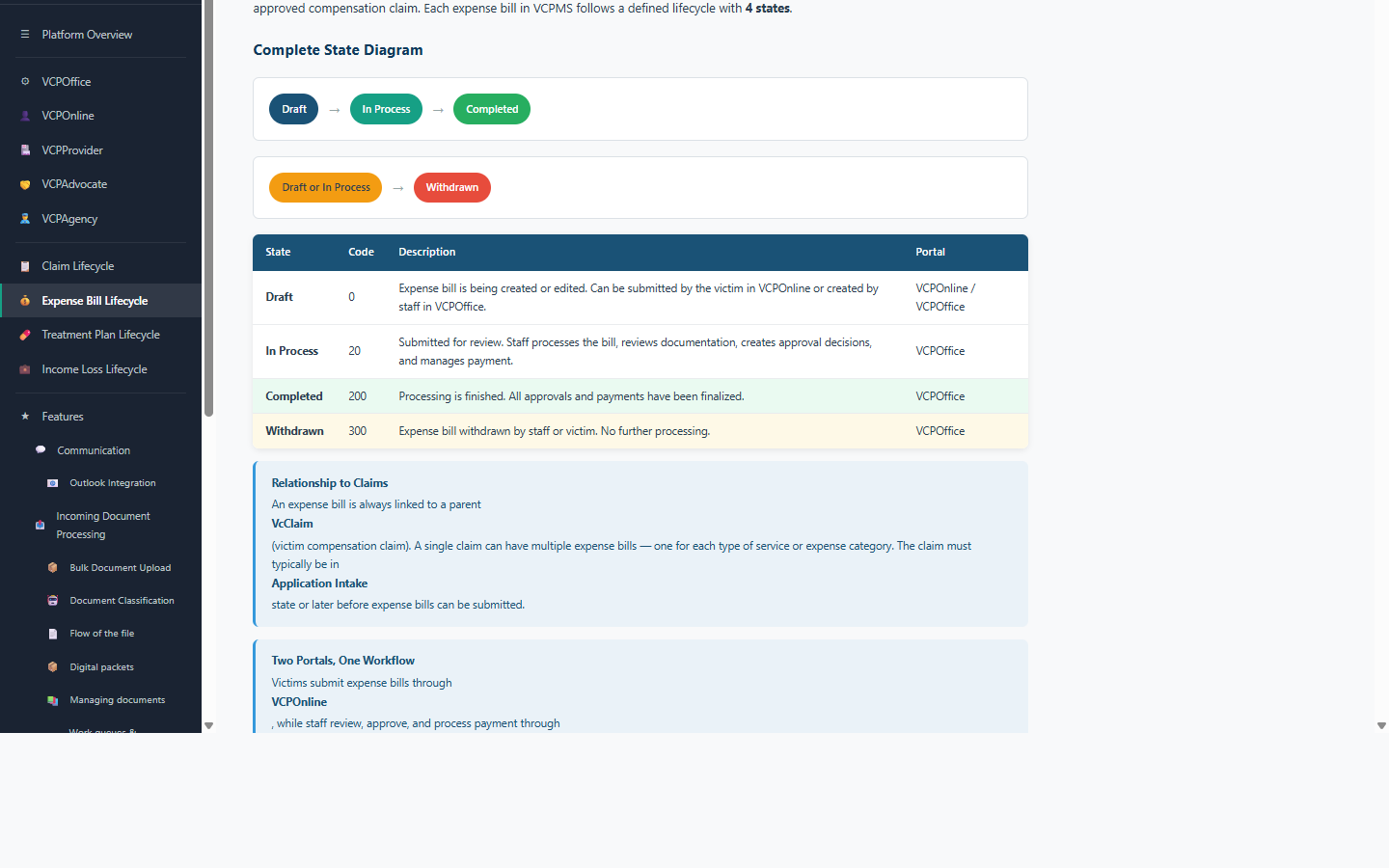
Task: Expand the Features navigation group
Action: tap(63, 416)
